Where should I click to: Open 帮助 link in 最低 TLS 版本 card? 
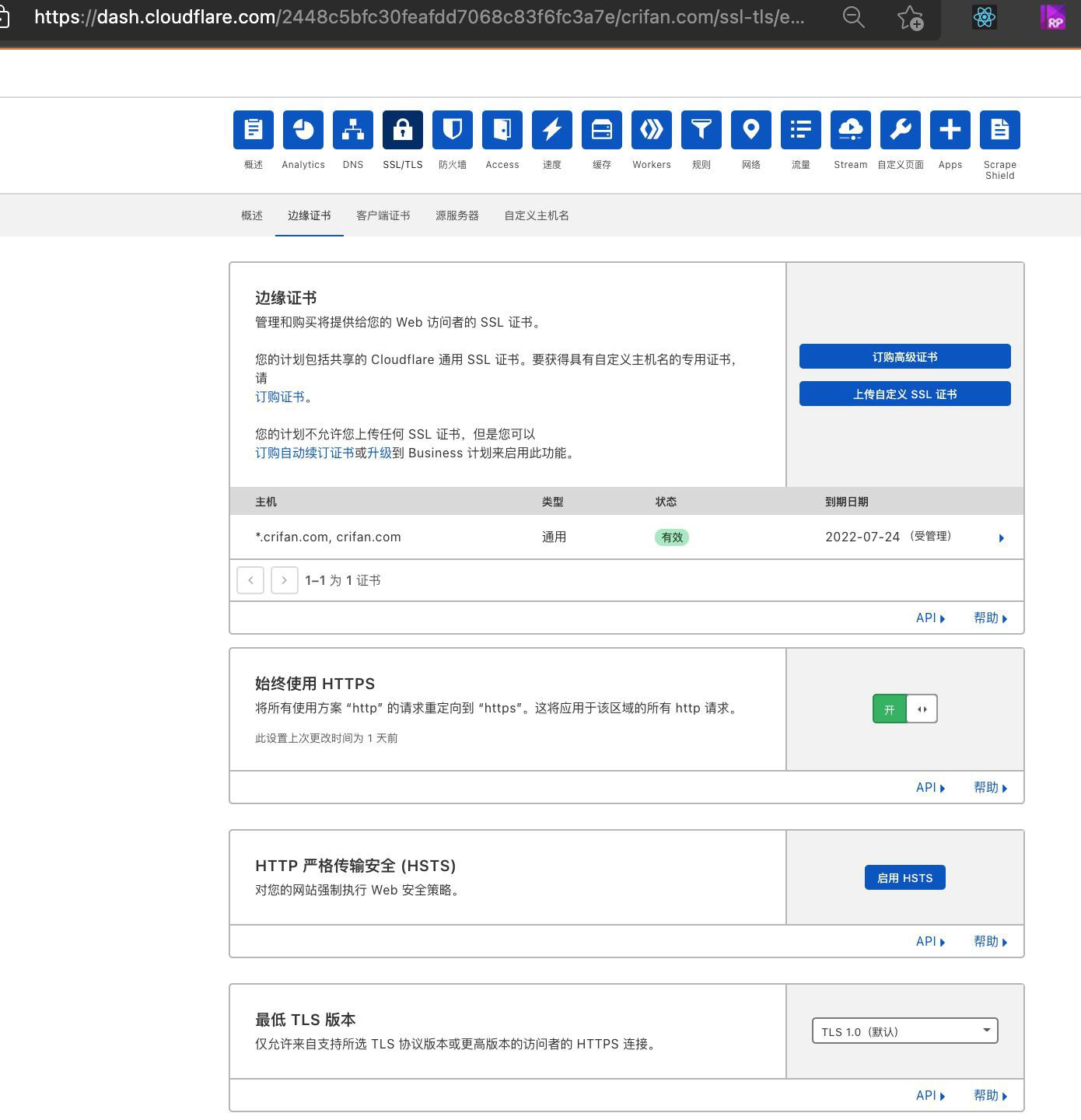[x=991, y=1095]
